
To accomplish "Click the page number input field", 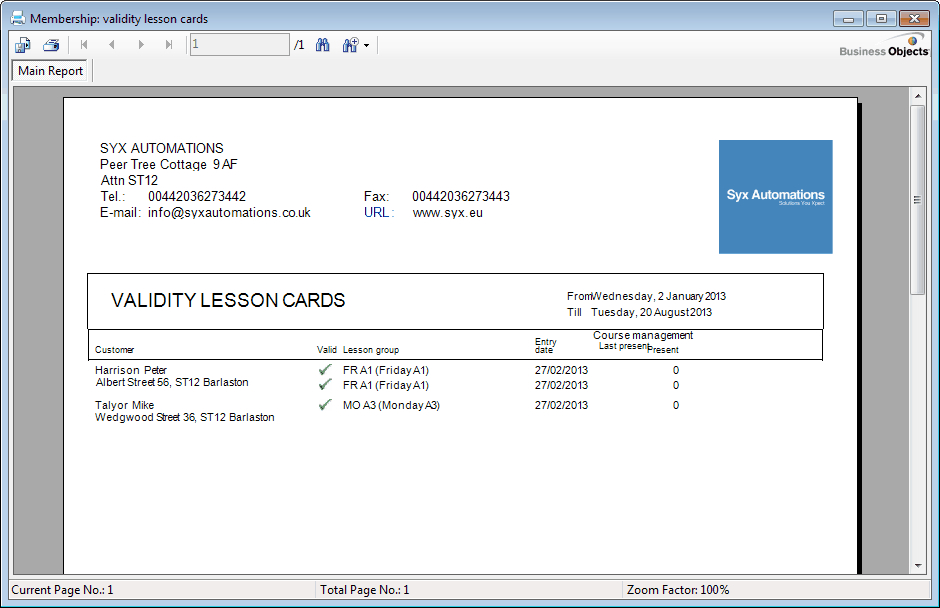I will tap(239, 45).
